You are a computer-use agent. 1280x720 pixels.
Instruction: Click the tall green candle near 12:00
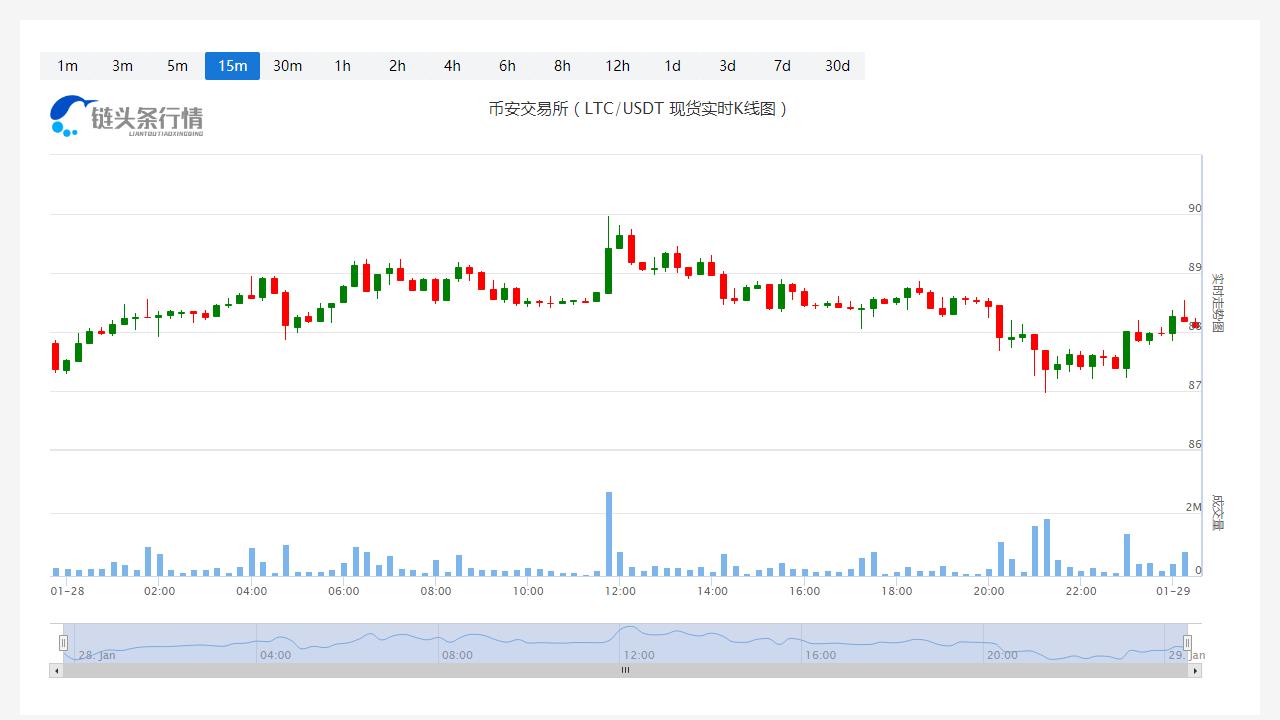(608, 271)
